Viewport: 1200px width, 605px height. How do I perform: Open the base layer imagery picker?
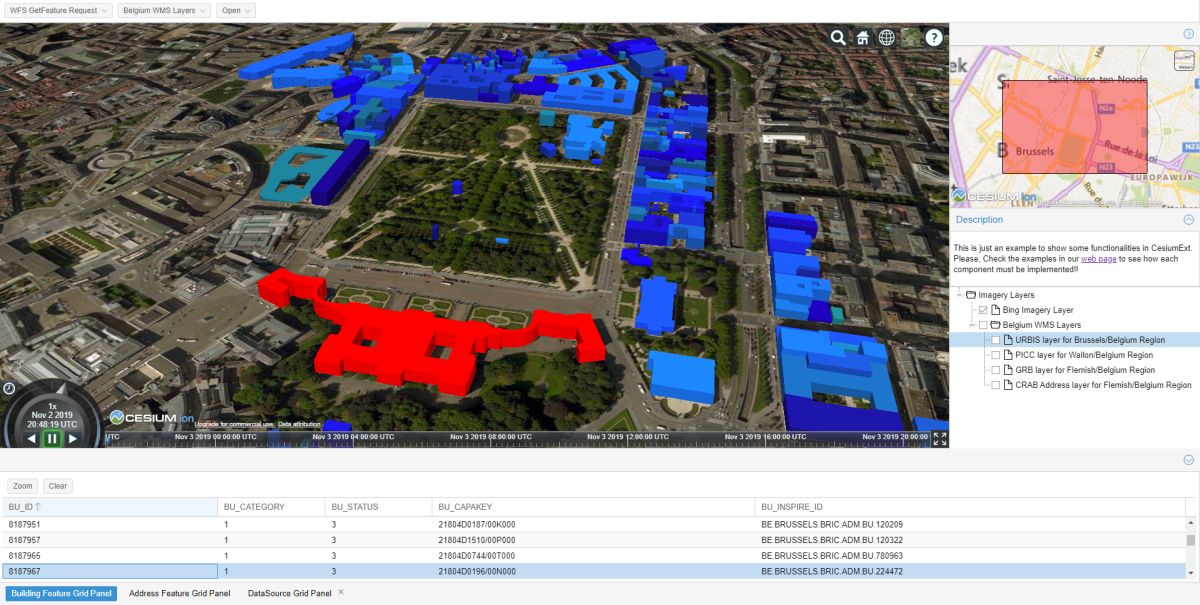(x=910, y=37)
